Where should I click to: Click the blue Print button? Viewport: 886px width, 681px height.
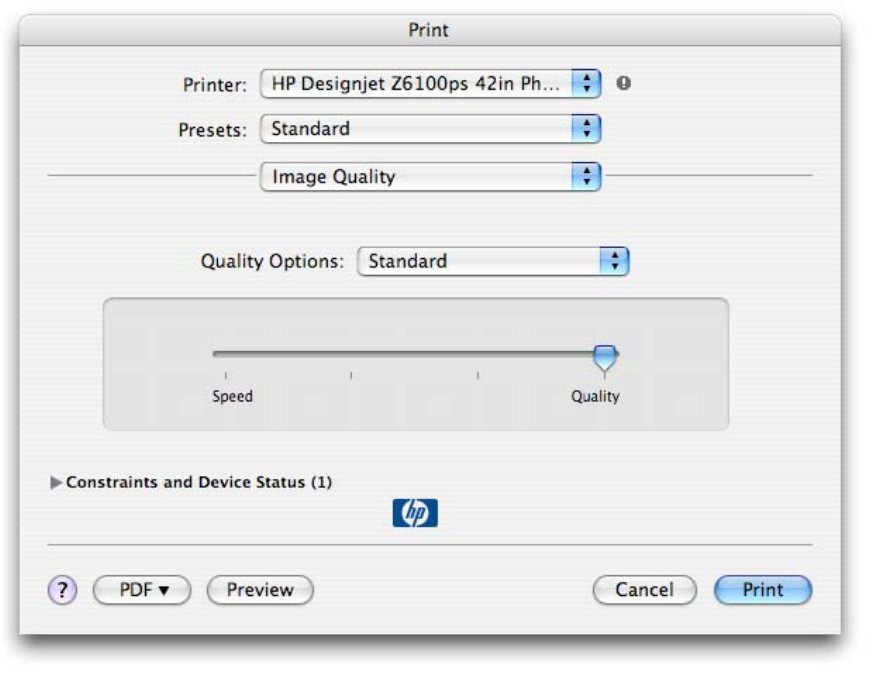click(x=763, y=590)
